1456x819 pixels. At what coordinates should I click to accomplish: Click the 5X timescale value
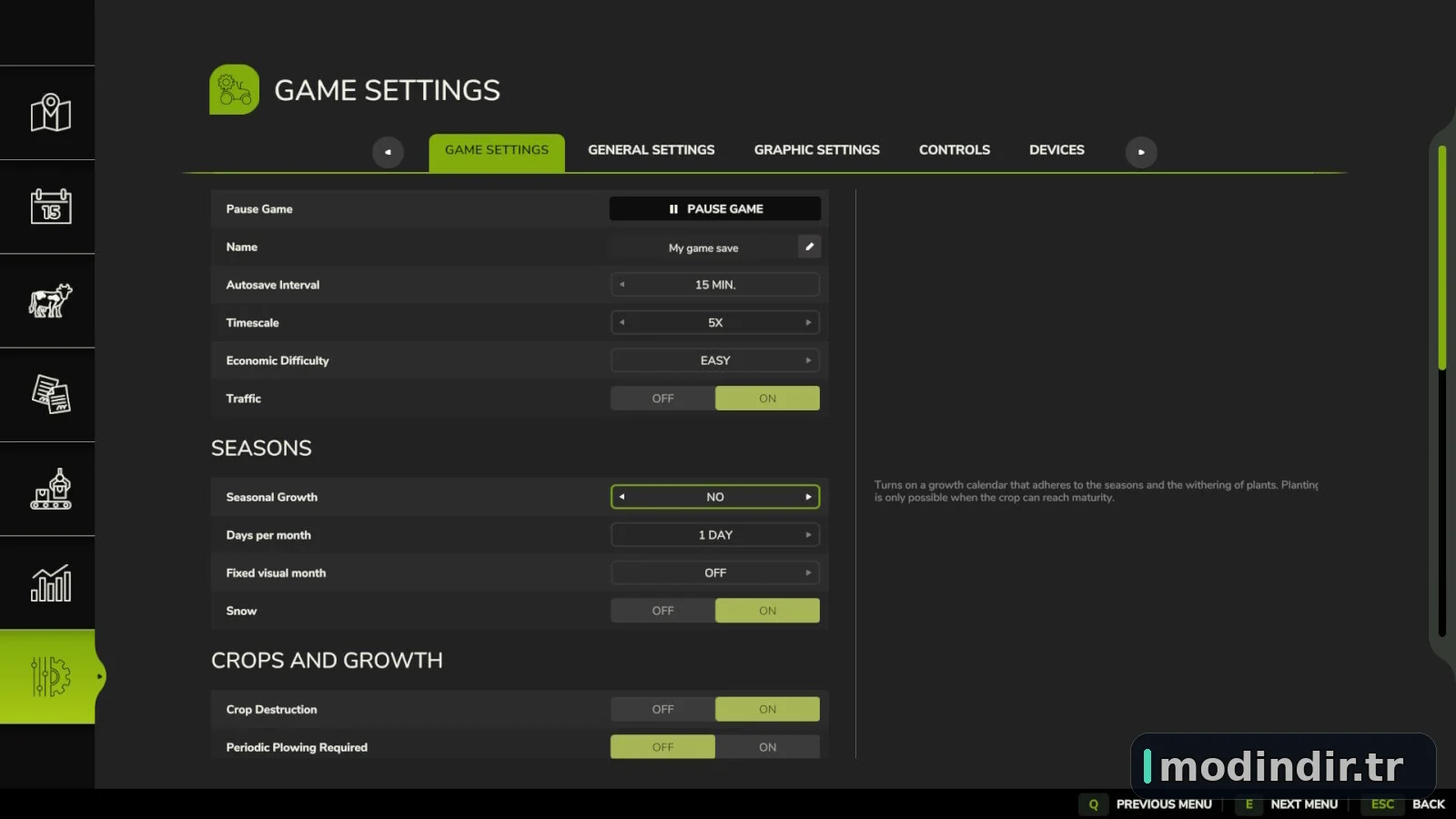click(715, 322)
